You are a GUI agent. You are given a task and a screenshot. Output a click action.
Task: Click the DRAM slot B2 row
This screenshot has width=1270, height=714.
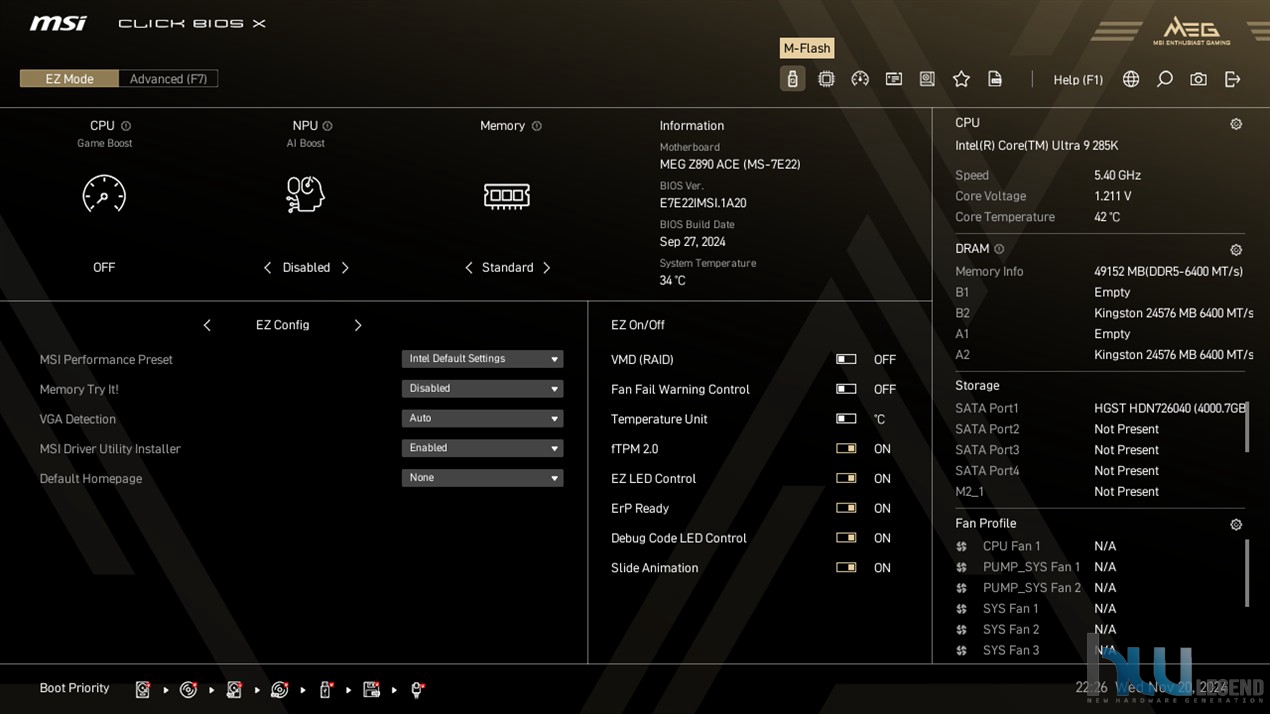click(1104, 313)
